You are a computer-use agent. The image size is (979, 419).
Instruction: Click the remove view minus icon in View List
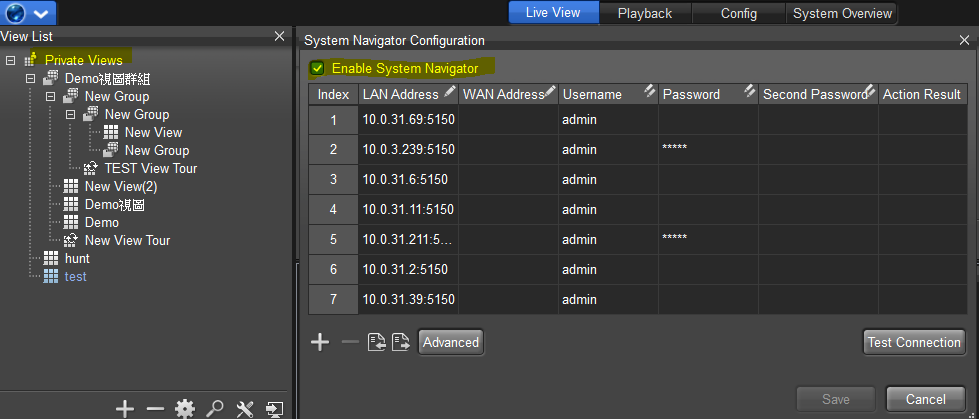click(155, 408)
